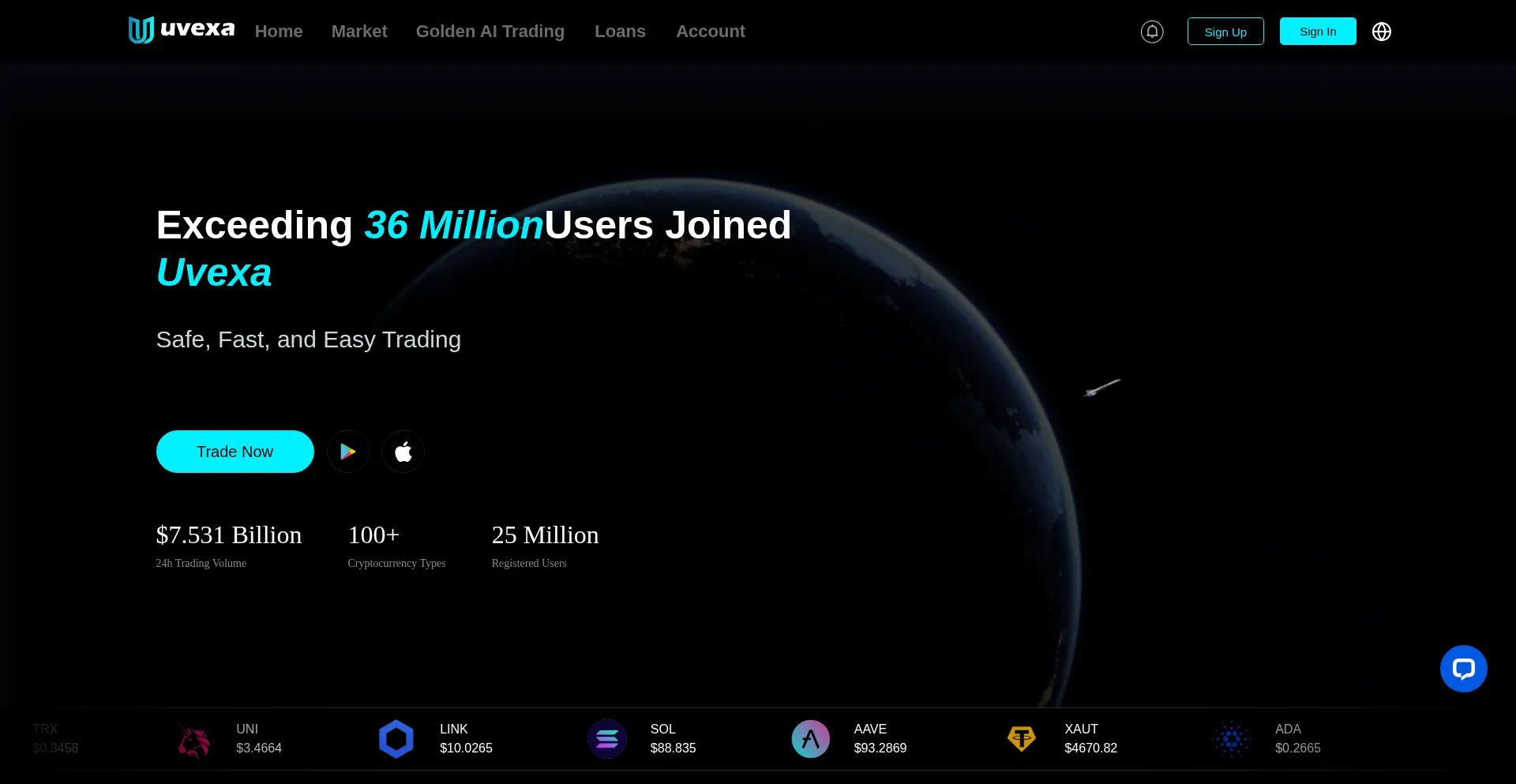Viewport: 1516px width, 784px height.
Task: Click the TRX ticker label
Action: 46,730
